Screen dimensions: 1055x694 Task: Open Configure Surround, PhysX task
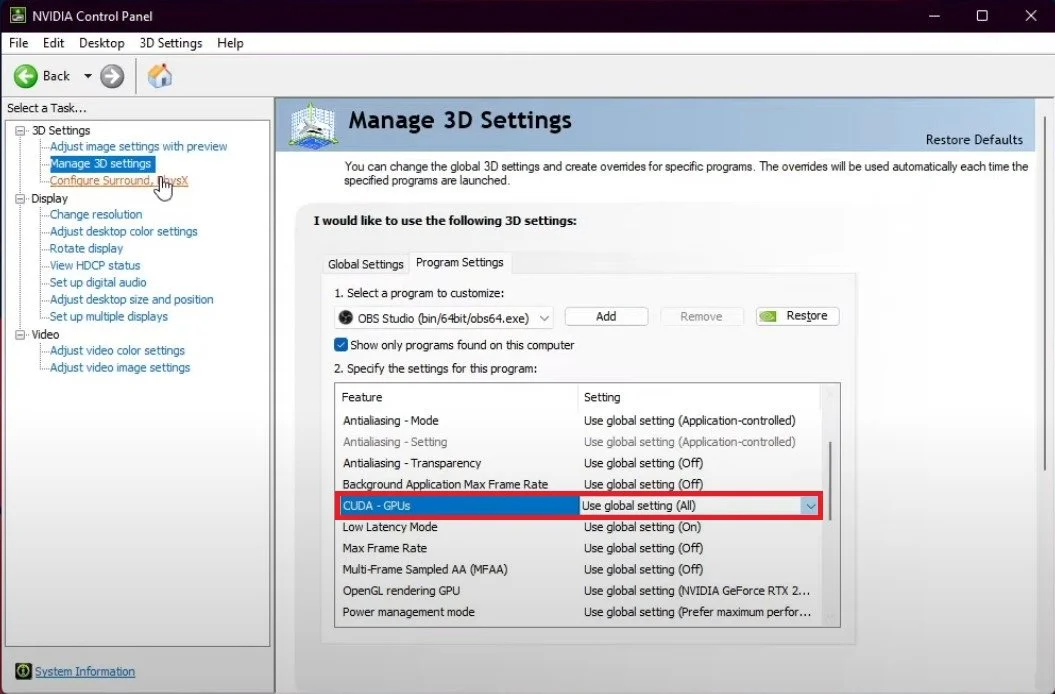click(119, 180)
